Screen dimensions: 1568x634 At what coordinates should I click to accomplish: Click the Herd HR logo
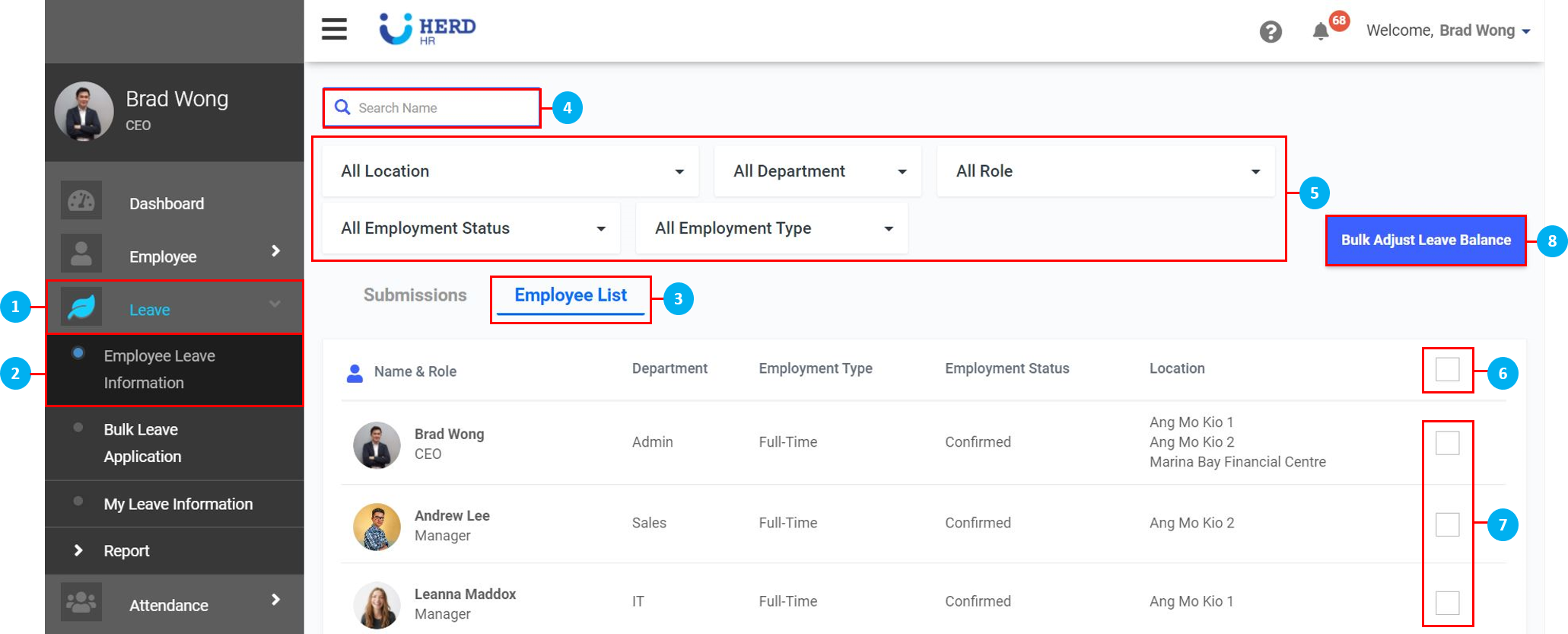(428, 29)
